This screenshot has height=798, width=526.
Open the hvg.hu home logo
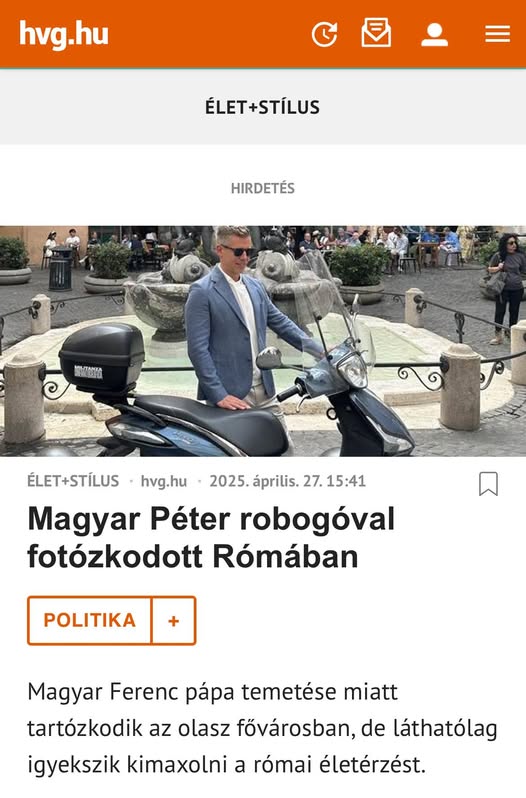click(64, 34)
